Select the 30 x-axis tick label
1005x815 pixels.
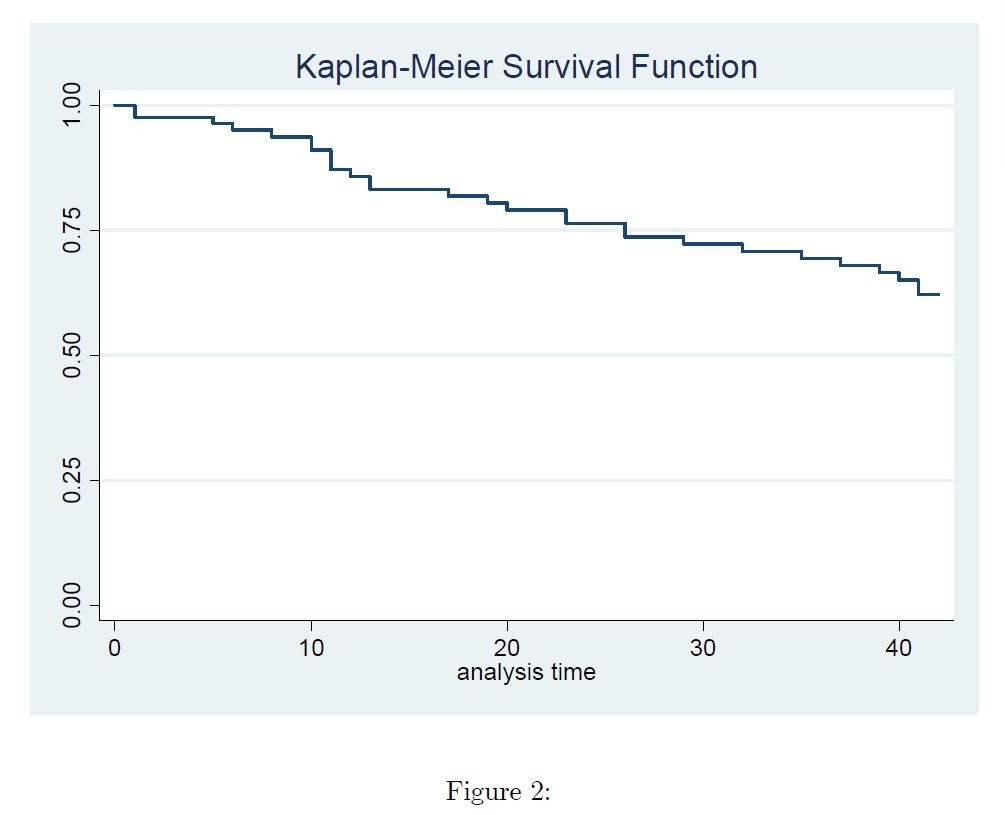point(703,646)
